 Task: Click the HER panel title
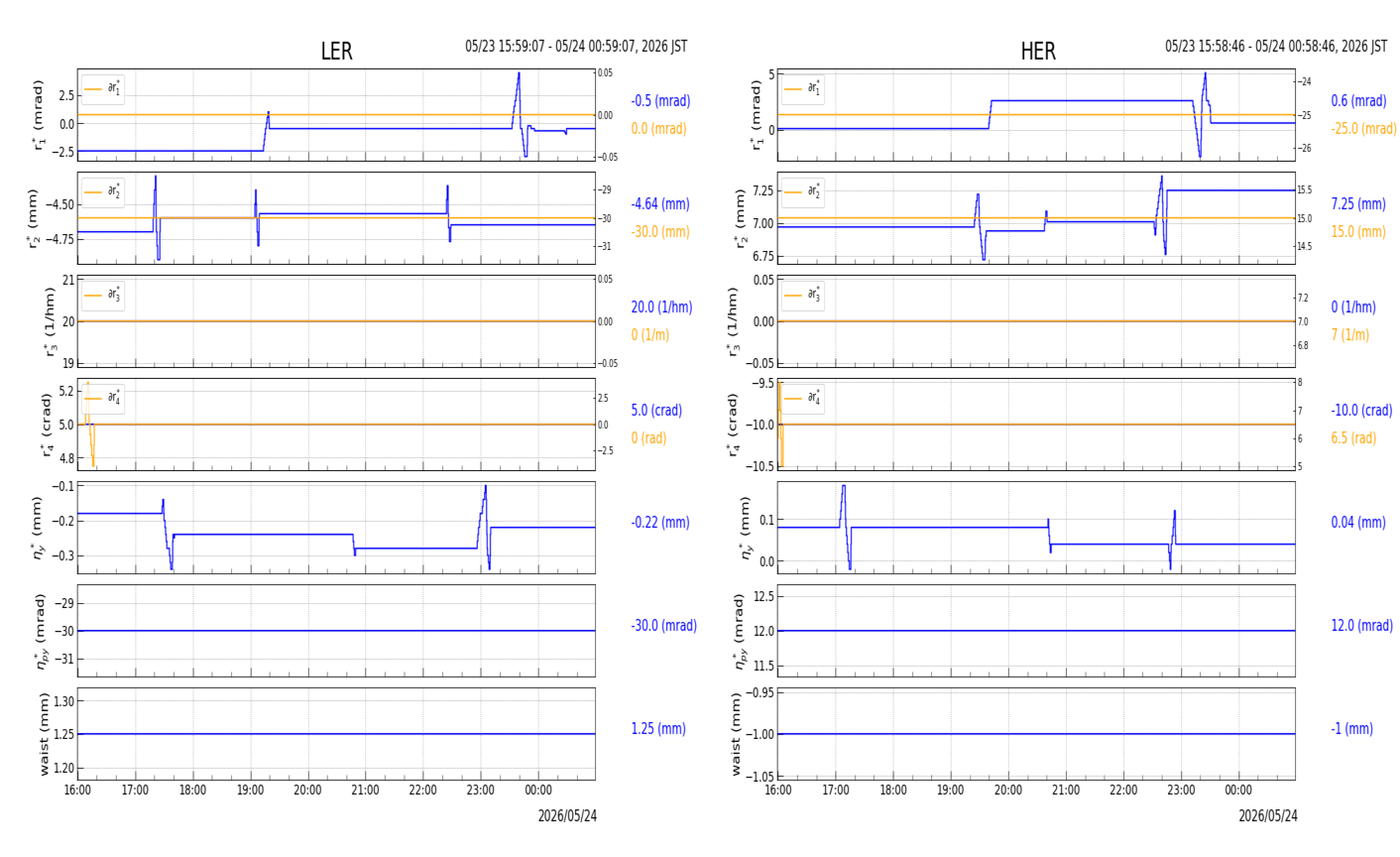(1038, 52)
